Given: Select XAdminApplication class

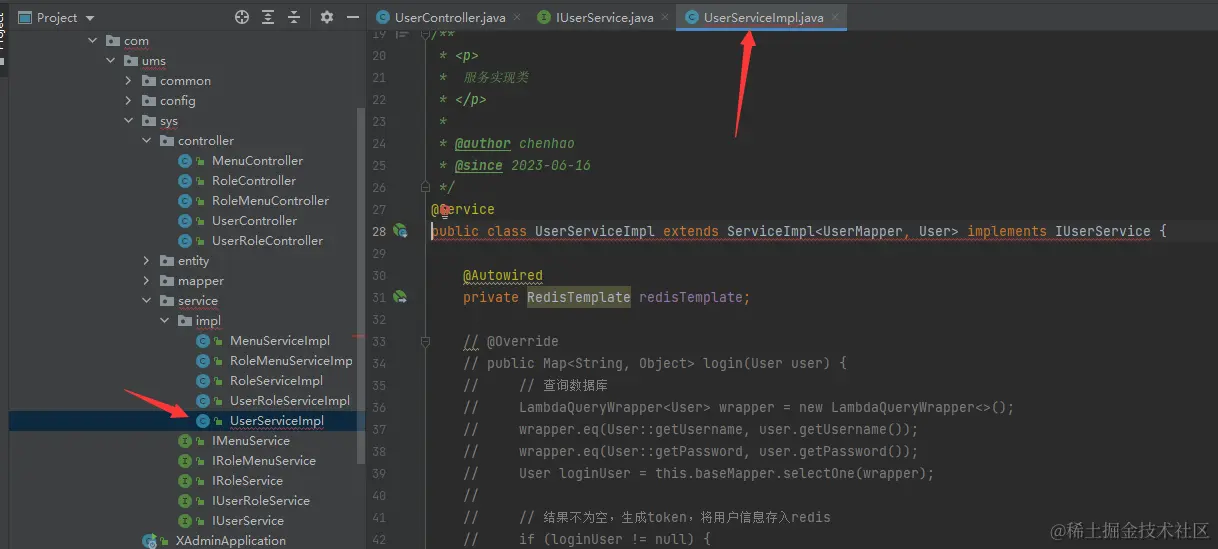Looking at the screenshot, I should pos(230,541).
